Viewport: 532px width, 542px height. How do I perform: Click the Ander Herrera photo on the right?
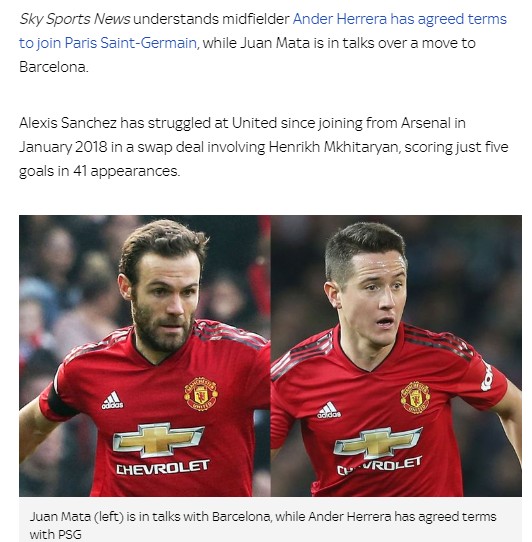(x=396, y=356)
